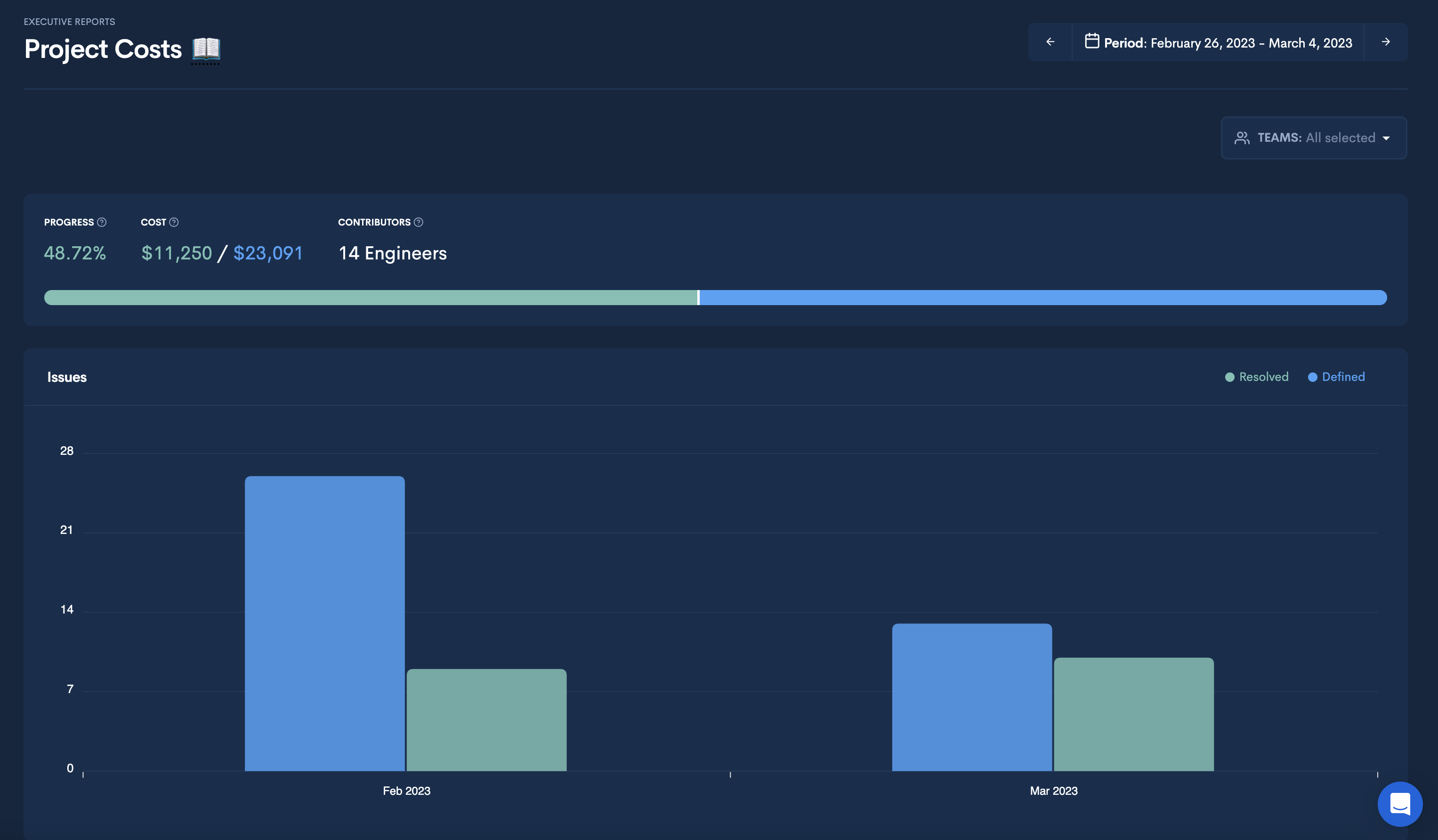
Task: Click the Feb 2023 Defined blue bar
Action: click(x=325, y=623)
